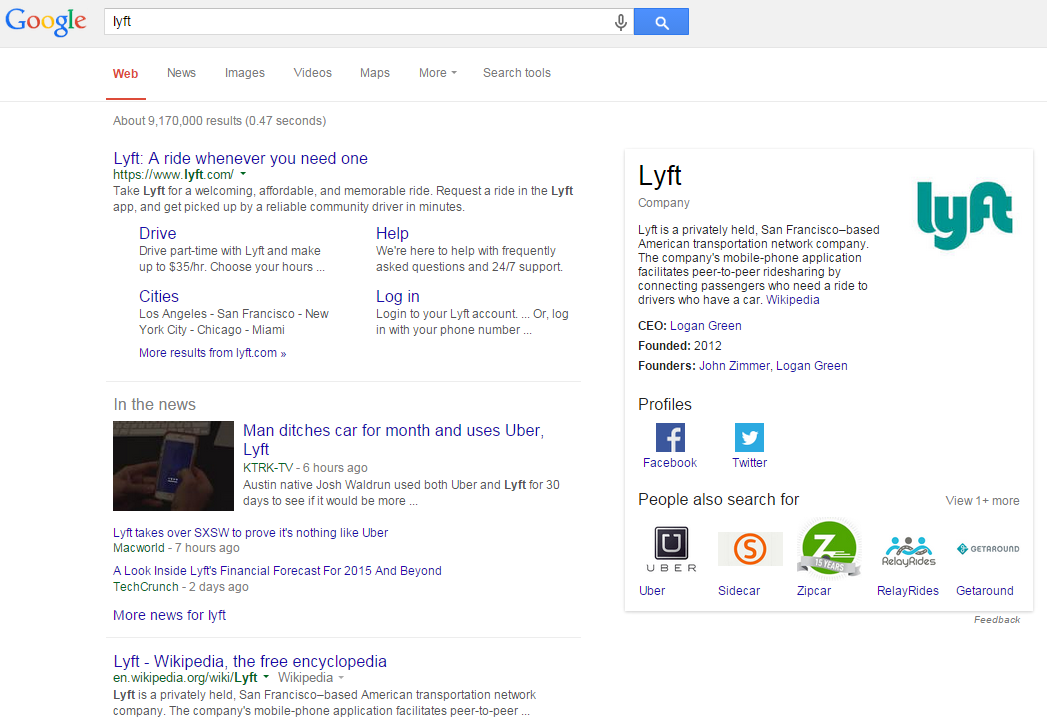Viewport: 1047px width, 721px height.
Task: Select the Sidecar logo thumbnail
Action: (x=750, y=549)
